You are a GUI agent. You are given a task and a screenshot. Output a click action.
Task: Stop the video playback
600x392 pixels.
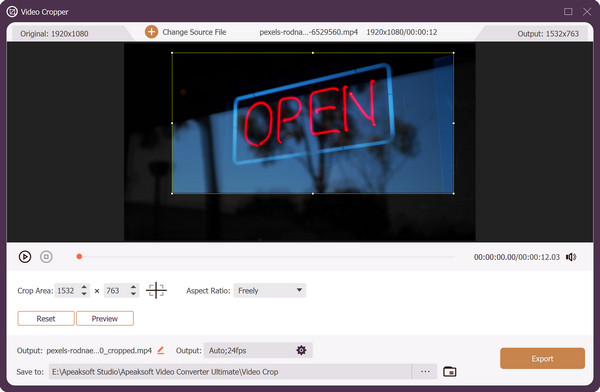click(46, 256)
